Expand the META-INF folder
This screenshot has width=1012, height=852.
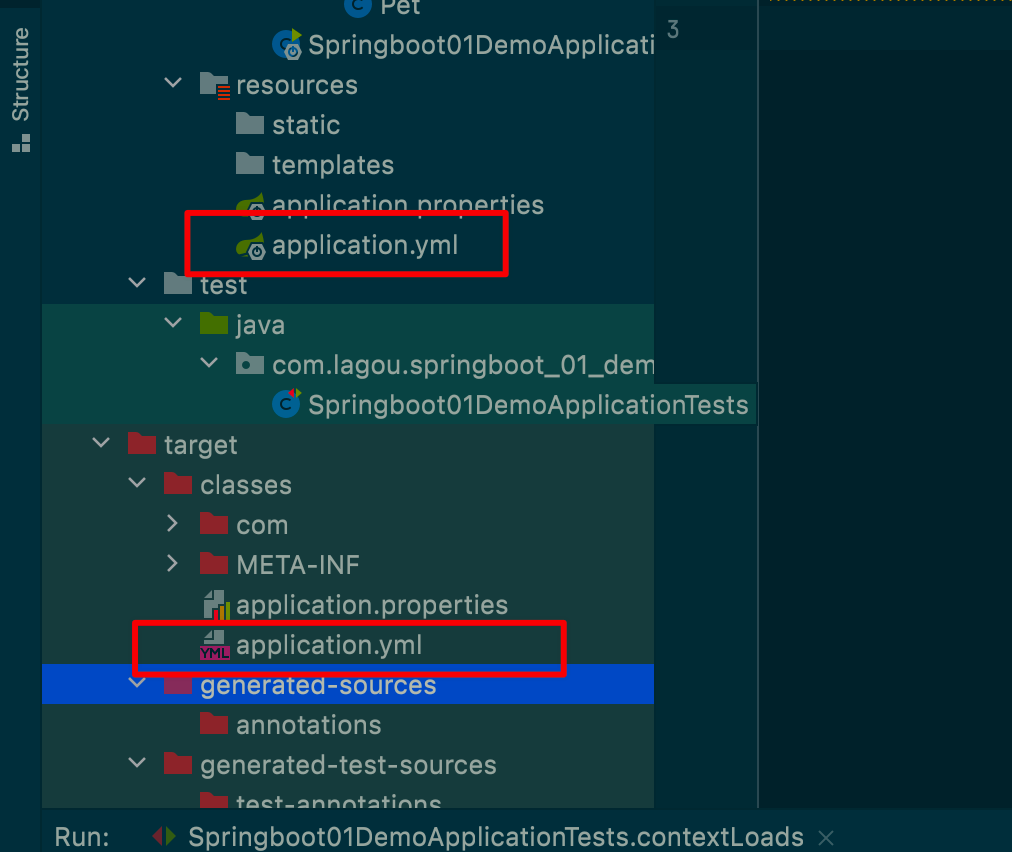click(172, 563)
